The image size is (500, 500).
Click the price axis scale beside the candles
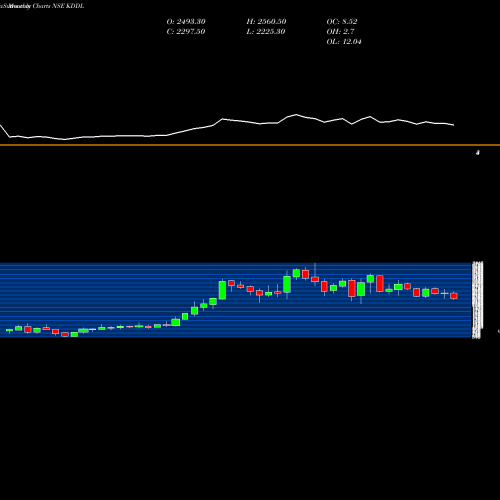(x=477, y=300)
